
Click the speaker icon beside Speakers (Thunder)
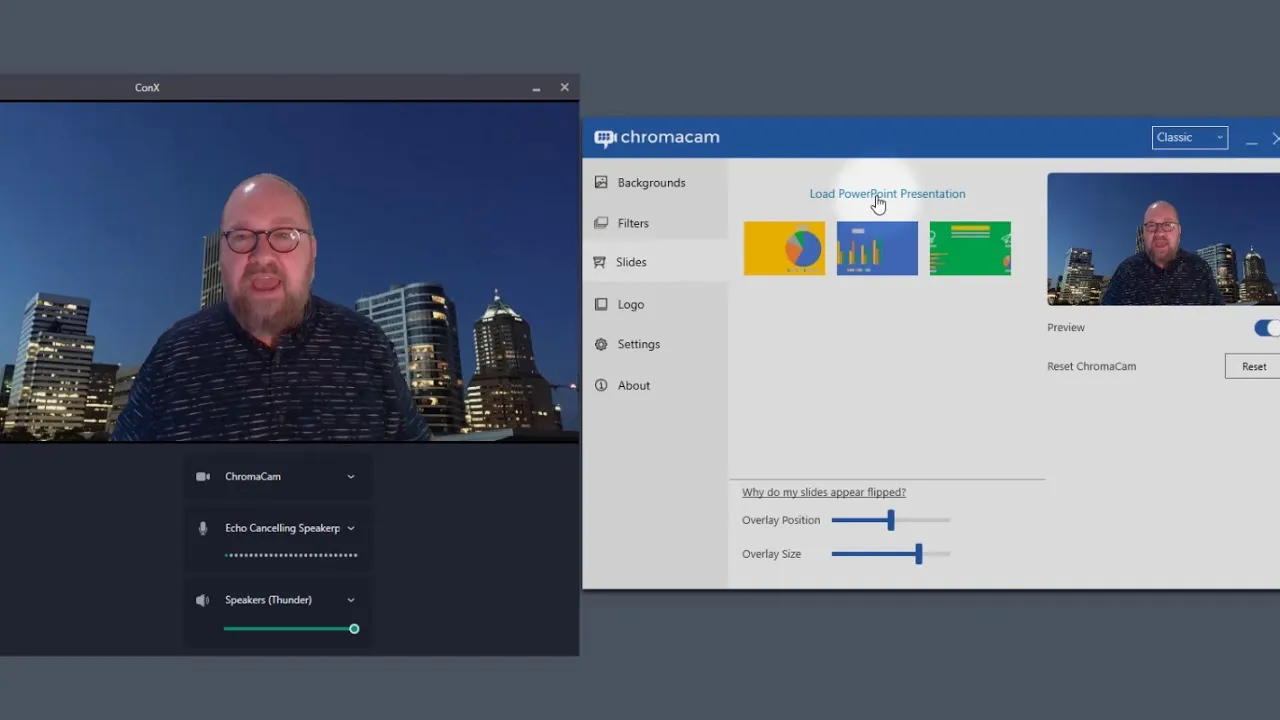[203, 600]
